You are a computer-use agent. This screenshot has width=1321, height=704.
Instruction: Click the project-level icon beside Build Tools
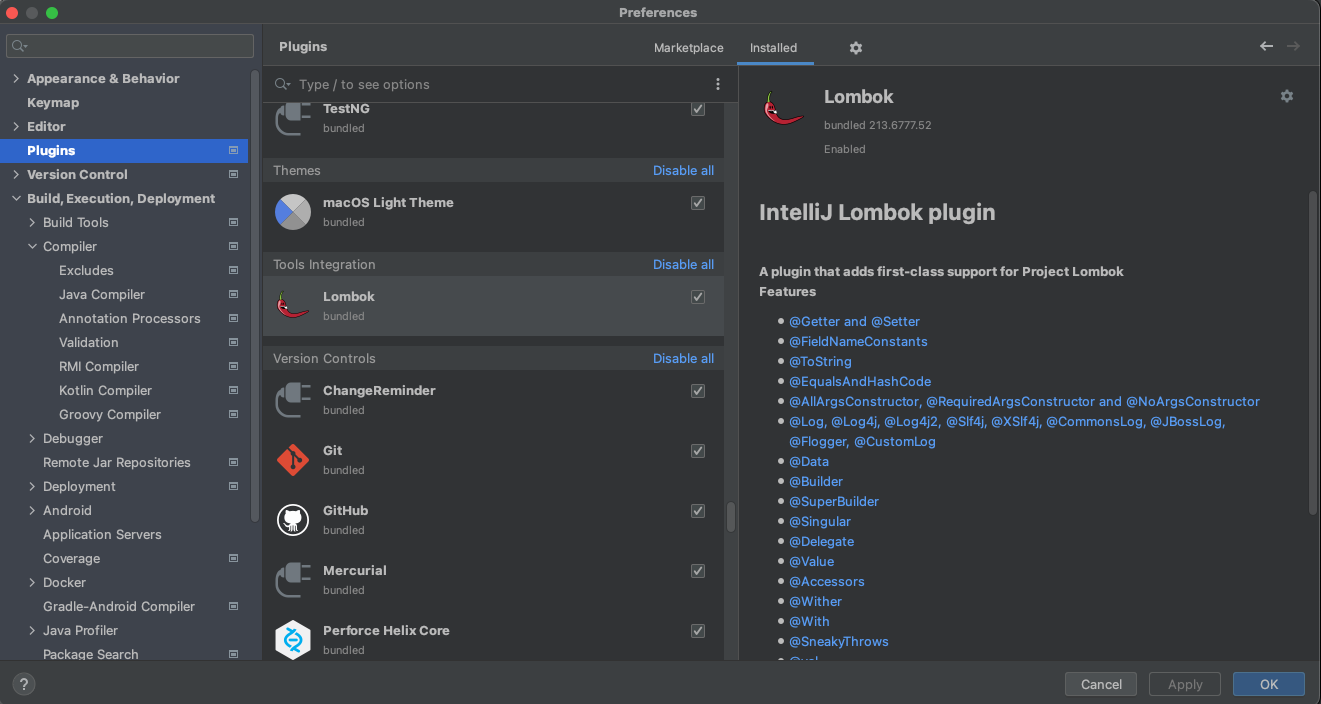[233, 222]
